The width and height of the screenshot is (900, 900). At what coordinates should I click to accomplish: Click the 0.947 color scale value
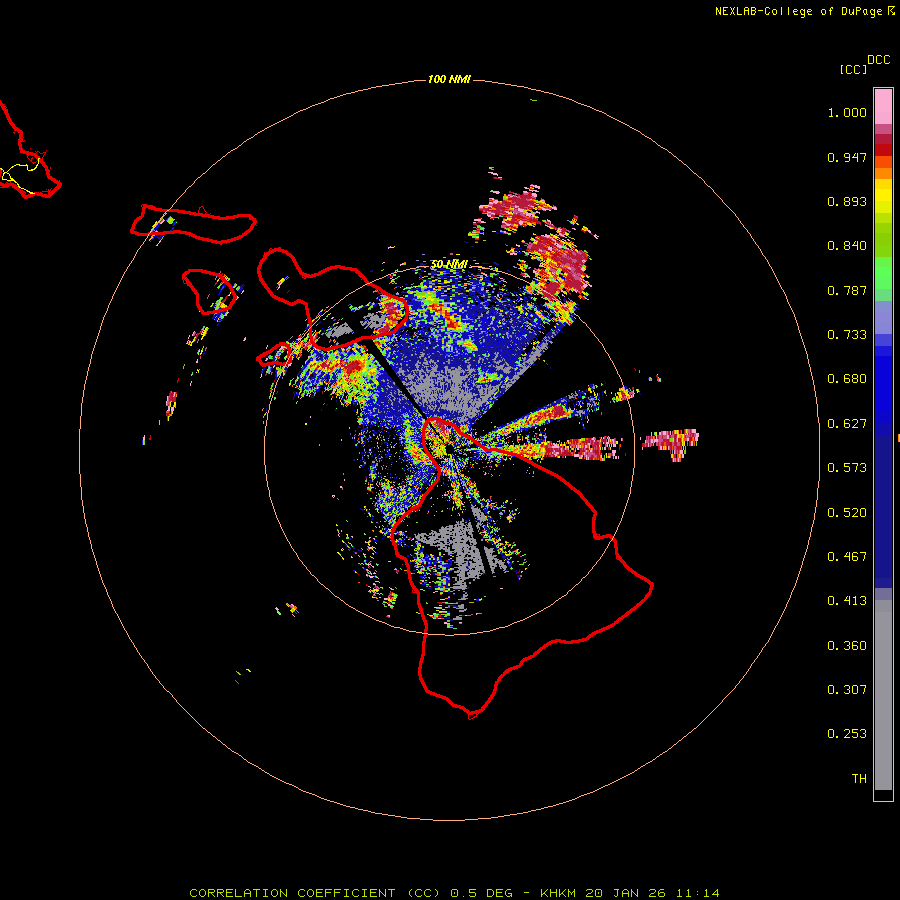(x=847, y=157)
